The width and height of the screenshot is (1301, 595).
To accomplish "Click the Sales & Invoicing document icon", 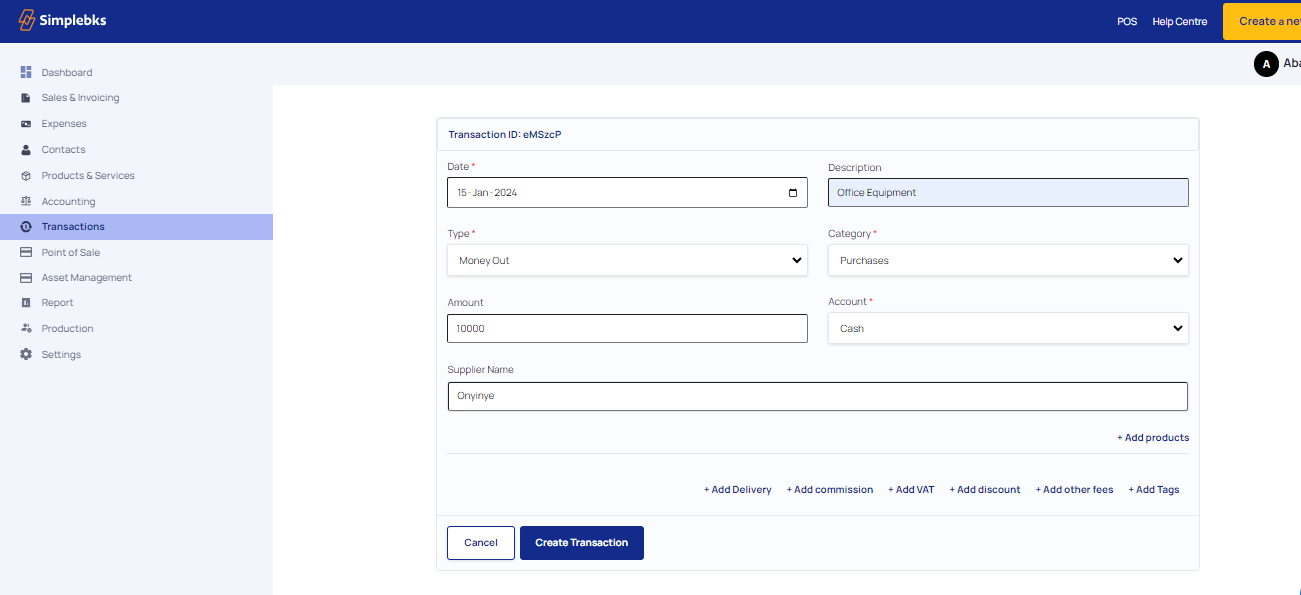I will 26,98.
